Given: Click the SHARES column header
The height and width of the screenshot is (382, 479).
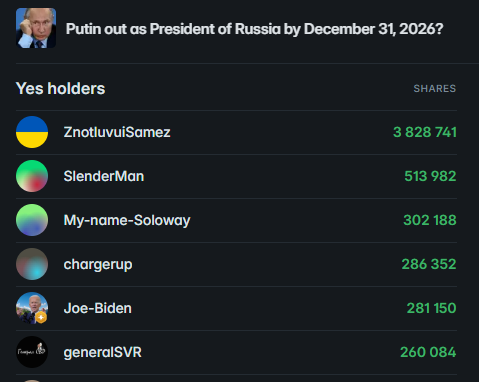Looking at the screenshot, I should click(x=435, y=89).
